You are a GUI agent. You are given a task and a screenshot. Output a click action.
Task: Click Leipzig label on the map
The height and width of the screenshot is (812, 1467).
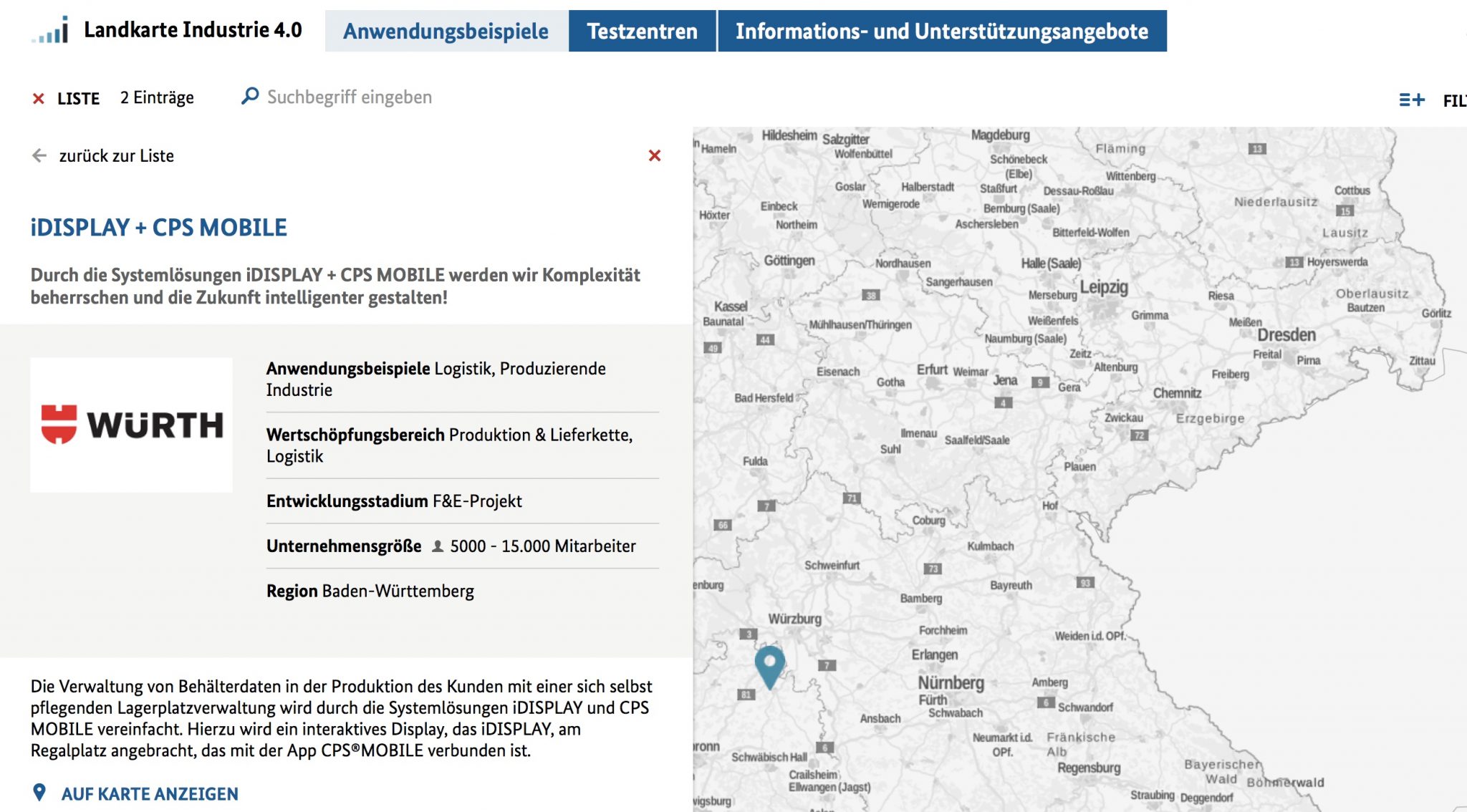(x=1104, y=287)
